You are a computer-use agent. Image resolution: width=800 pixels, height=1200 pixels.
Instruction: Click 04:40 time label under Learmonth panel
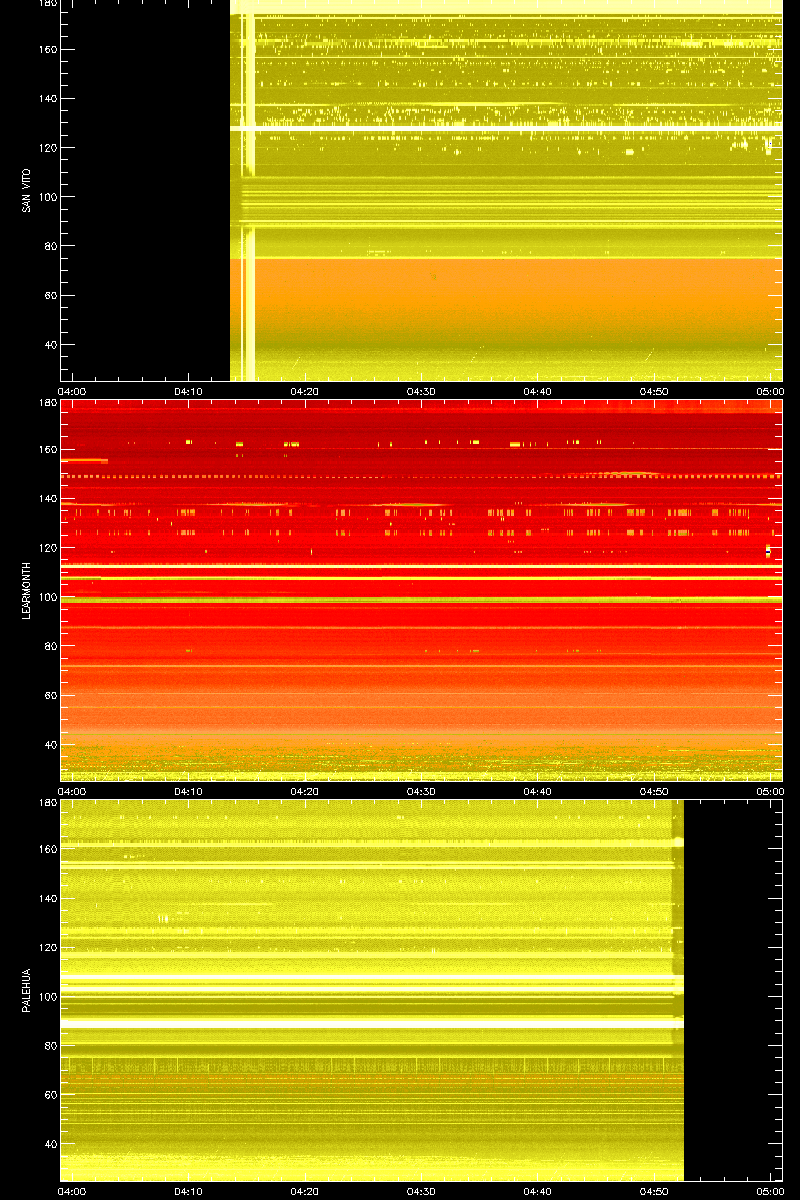(x=538, y=791)
